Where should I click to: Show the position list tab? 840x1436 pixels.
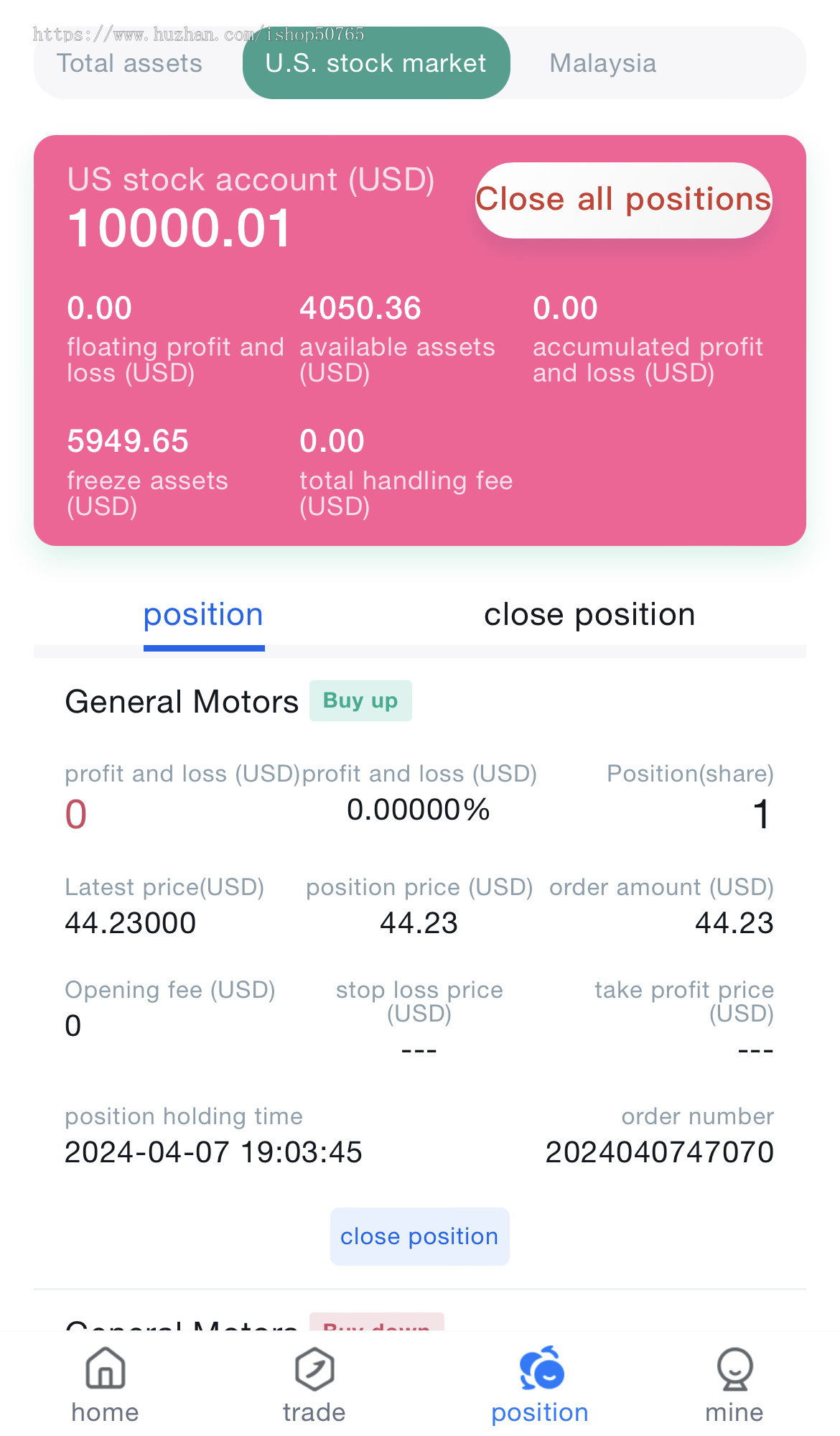click(203, 615)
